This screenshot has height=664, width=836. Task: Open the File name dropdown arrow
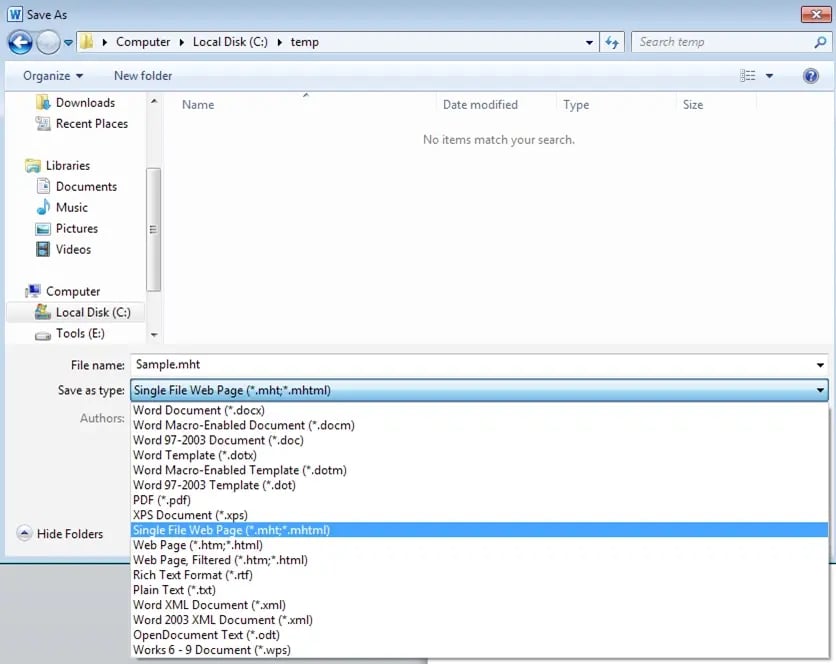point(820,366)
